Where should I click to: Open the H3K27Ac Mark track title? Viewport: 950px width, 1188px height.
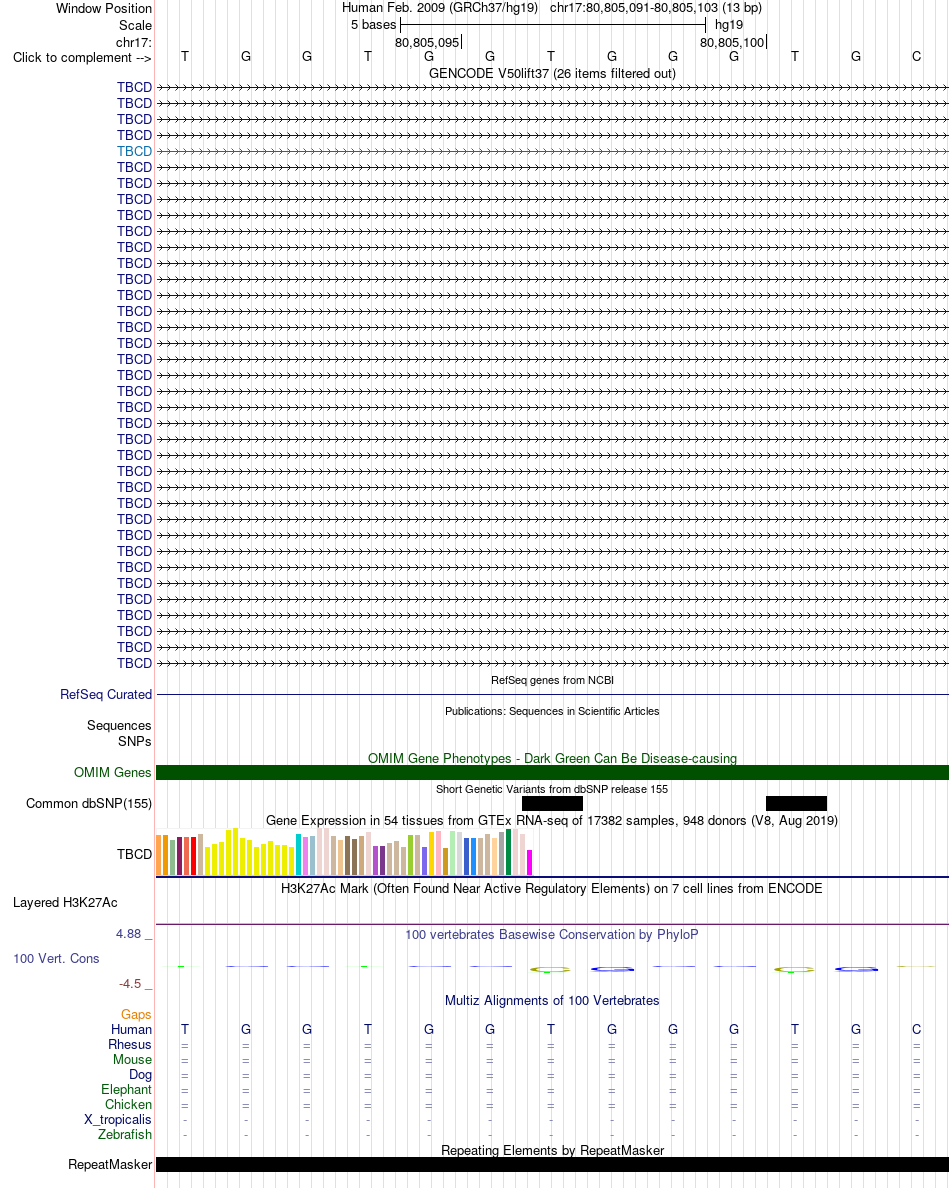(x=552, y=889)
